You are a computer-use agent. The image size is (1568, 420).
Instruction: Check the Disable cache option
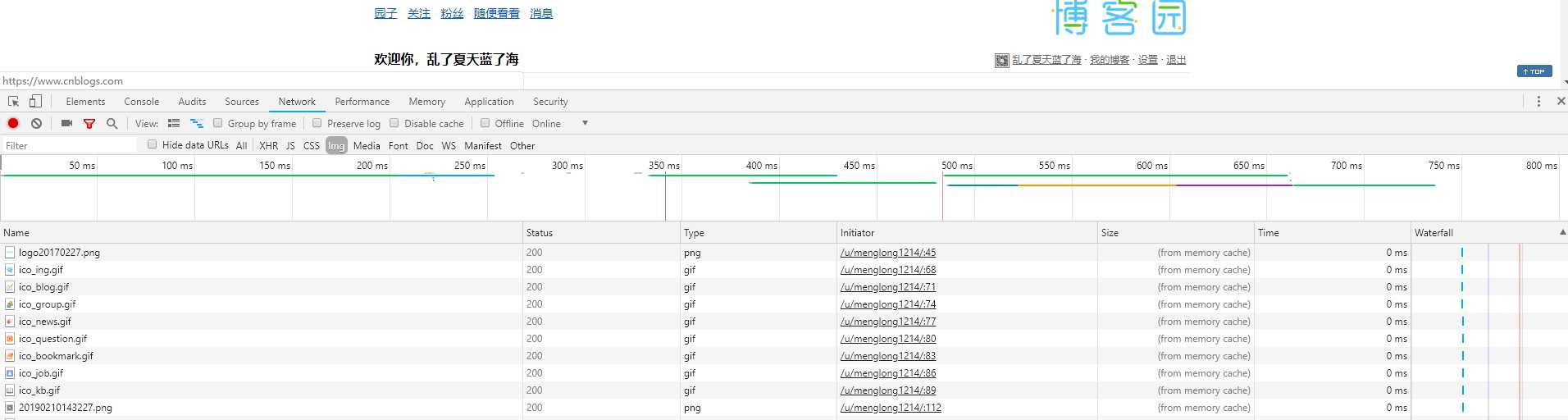[394, 123]
